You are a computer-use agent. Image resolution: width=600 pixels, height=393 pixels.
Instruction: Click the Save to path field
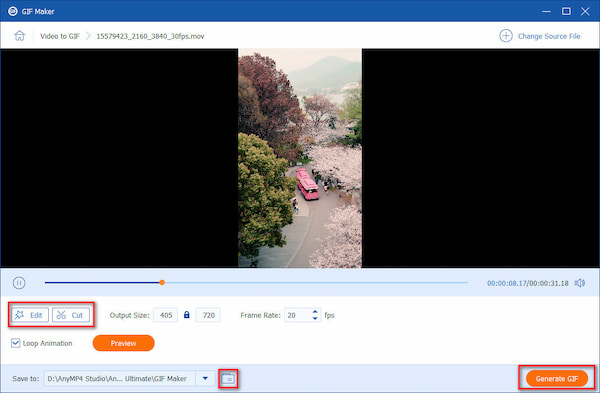(119, 378)
